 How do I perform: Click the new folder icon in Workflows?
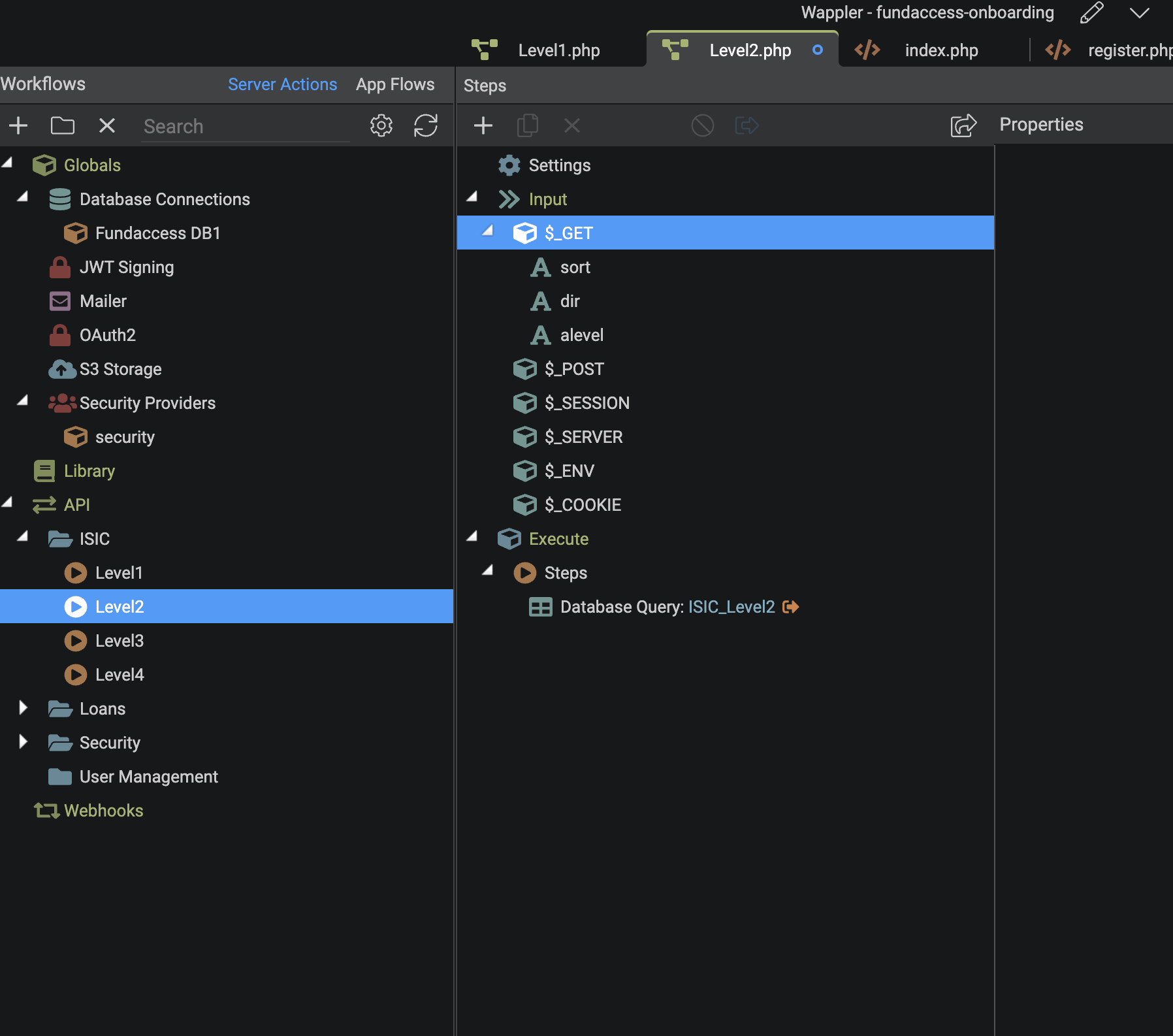tap(63, 125)
